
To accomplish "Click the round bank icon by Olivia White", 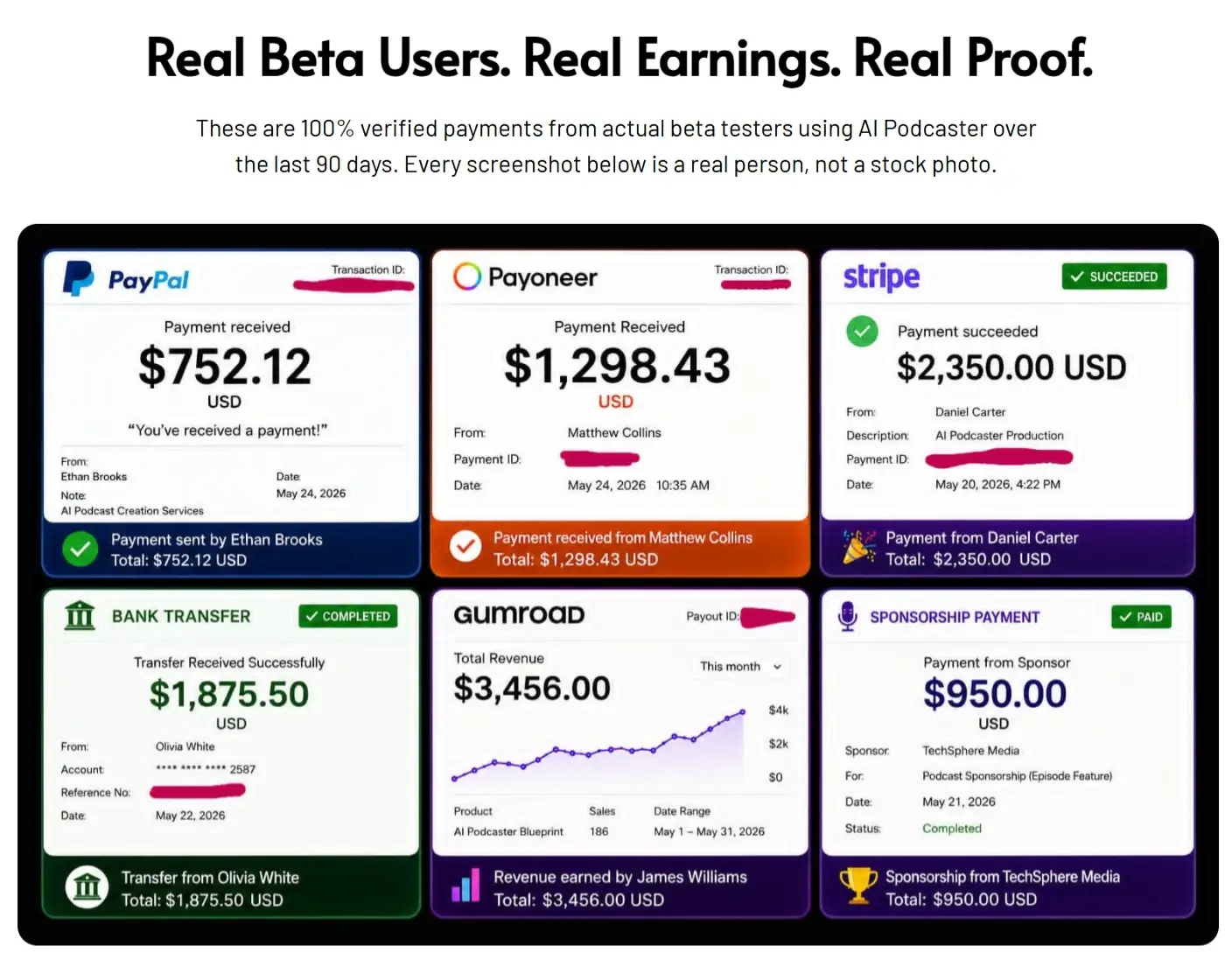I will [87, 887].
